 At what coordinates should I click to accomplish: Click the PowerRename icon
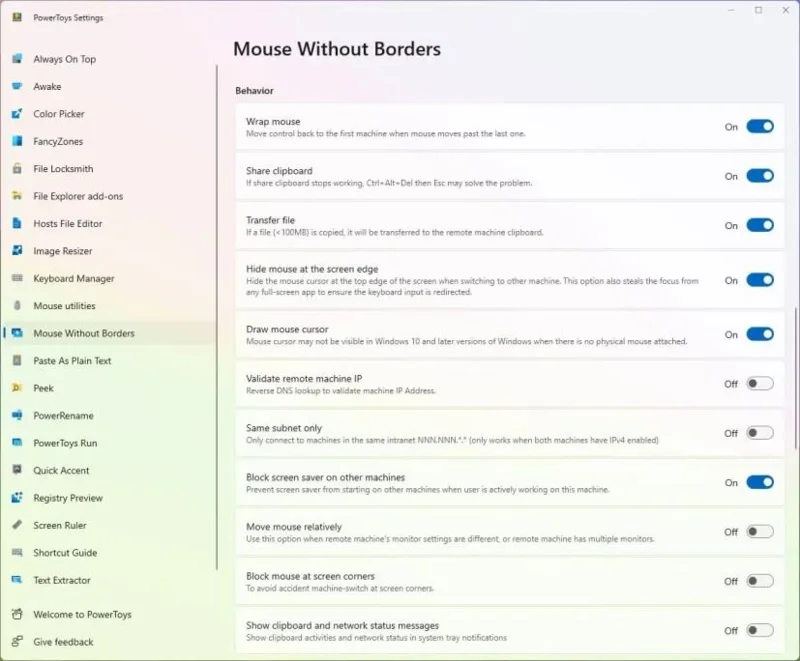tap(17, 416)
